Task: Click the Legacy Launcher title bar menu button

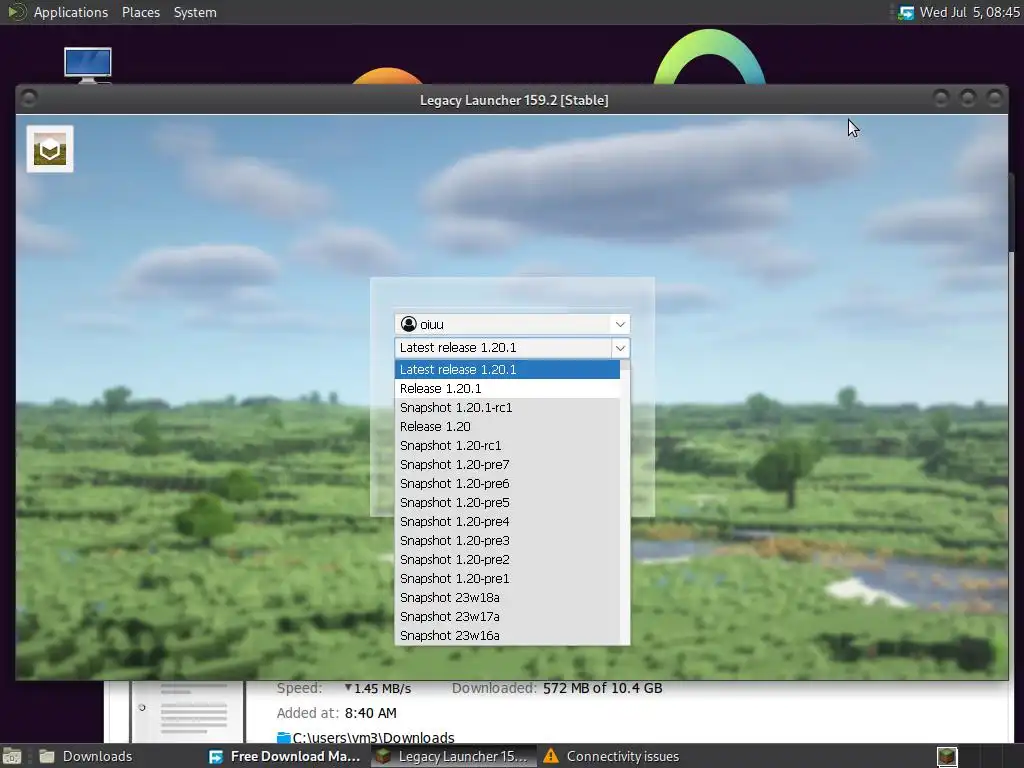Action: click(29, 99)
